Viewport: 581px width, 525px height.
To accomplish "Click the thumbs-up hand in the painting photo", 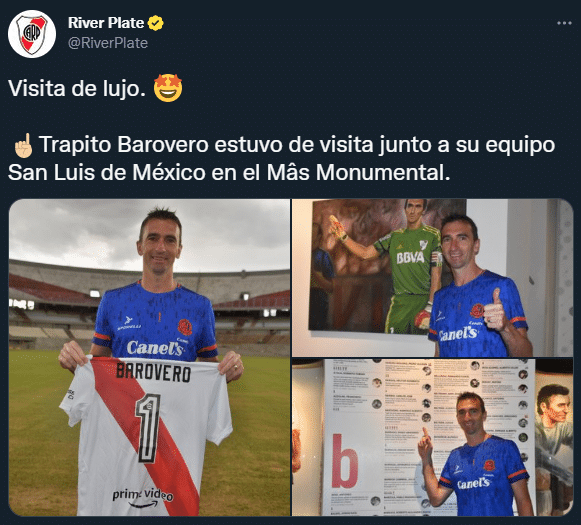I will [x=495, y=310].
